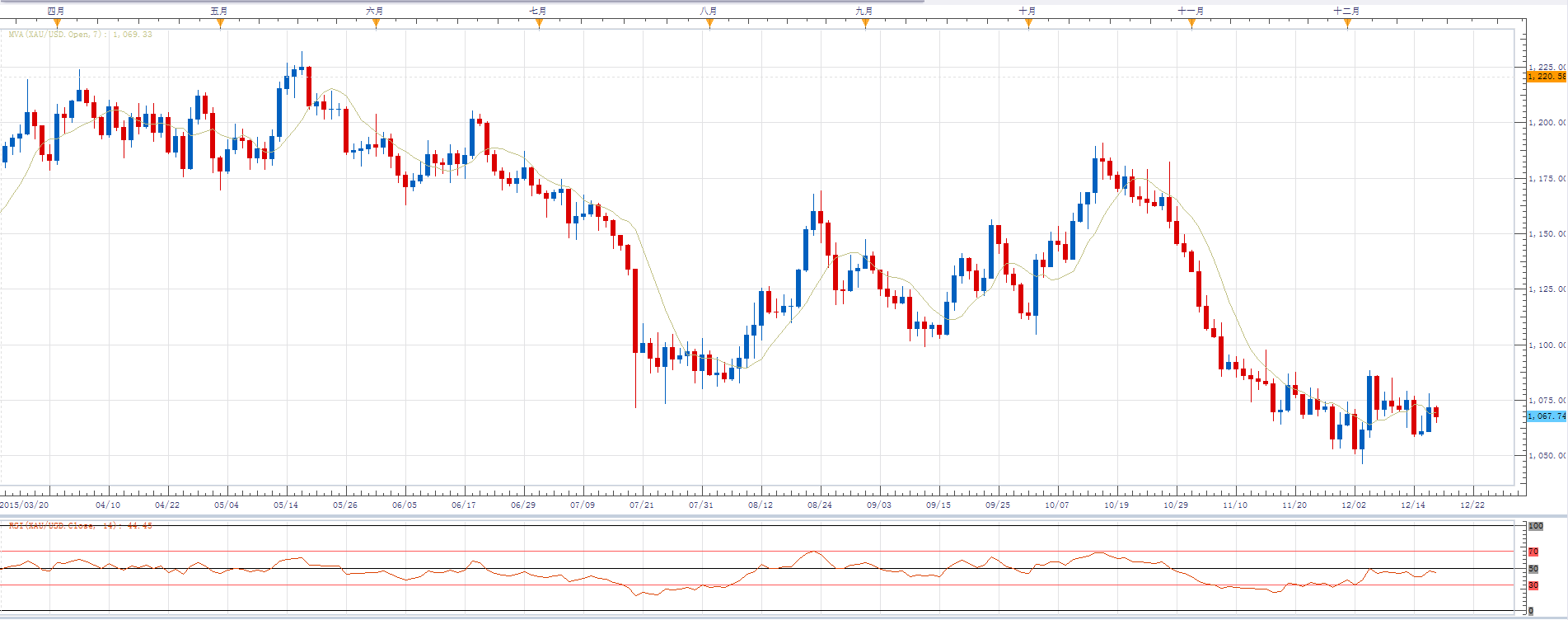Click the 1,150.00 price axis label
The height and width of the screenshot is (620, 1568).
1548,234
